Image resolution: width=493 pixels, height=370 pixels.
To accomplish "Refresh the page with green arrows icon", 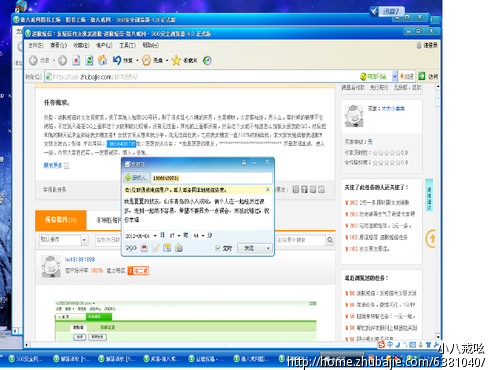I will (89, 60).
